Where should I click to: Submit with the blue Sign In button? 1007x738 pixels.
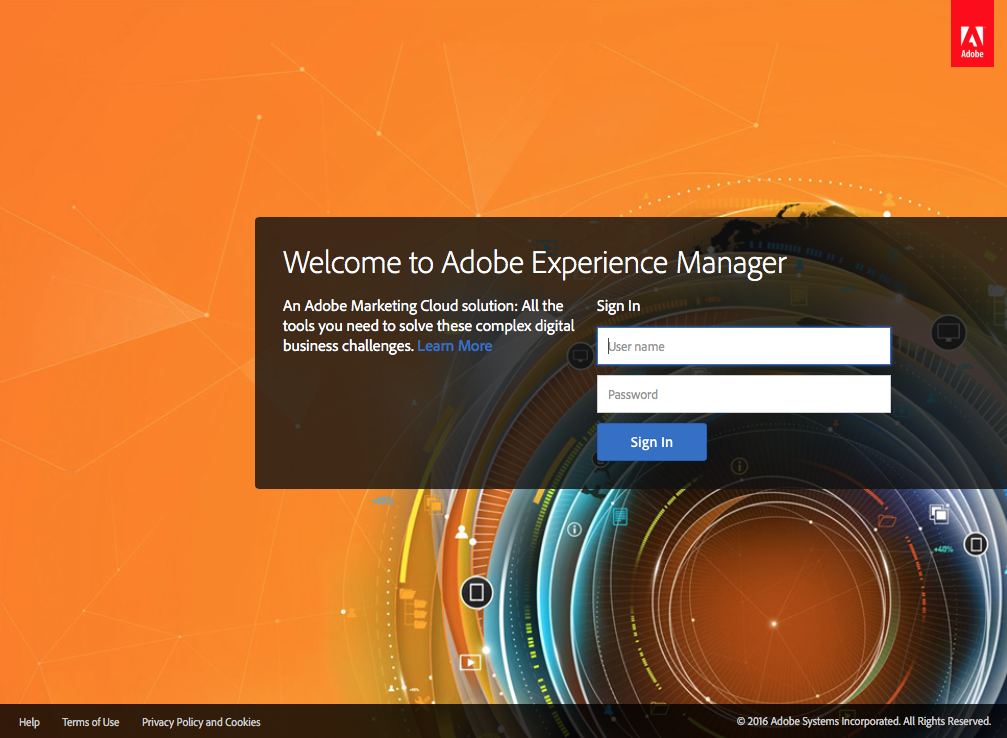651,442
